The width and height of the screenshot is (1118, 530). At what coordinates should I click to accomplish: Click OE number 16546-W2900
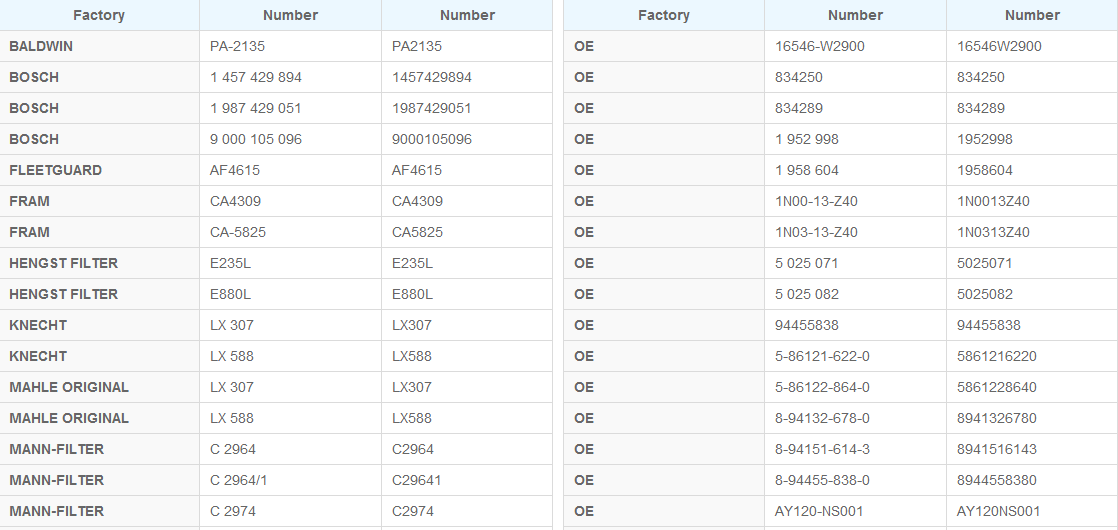tap(820, 46)
